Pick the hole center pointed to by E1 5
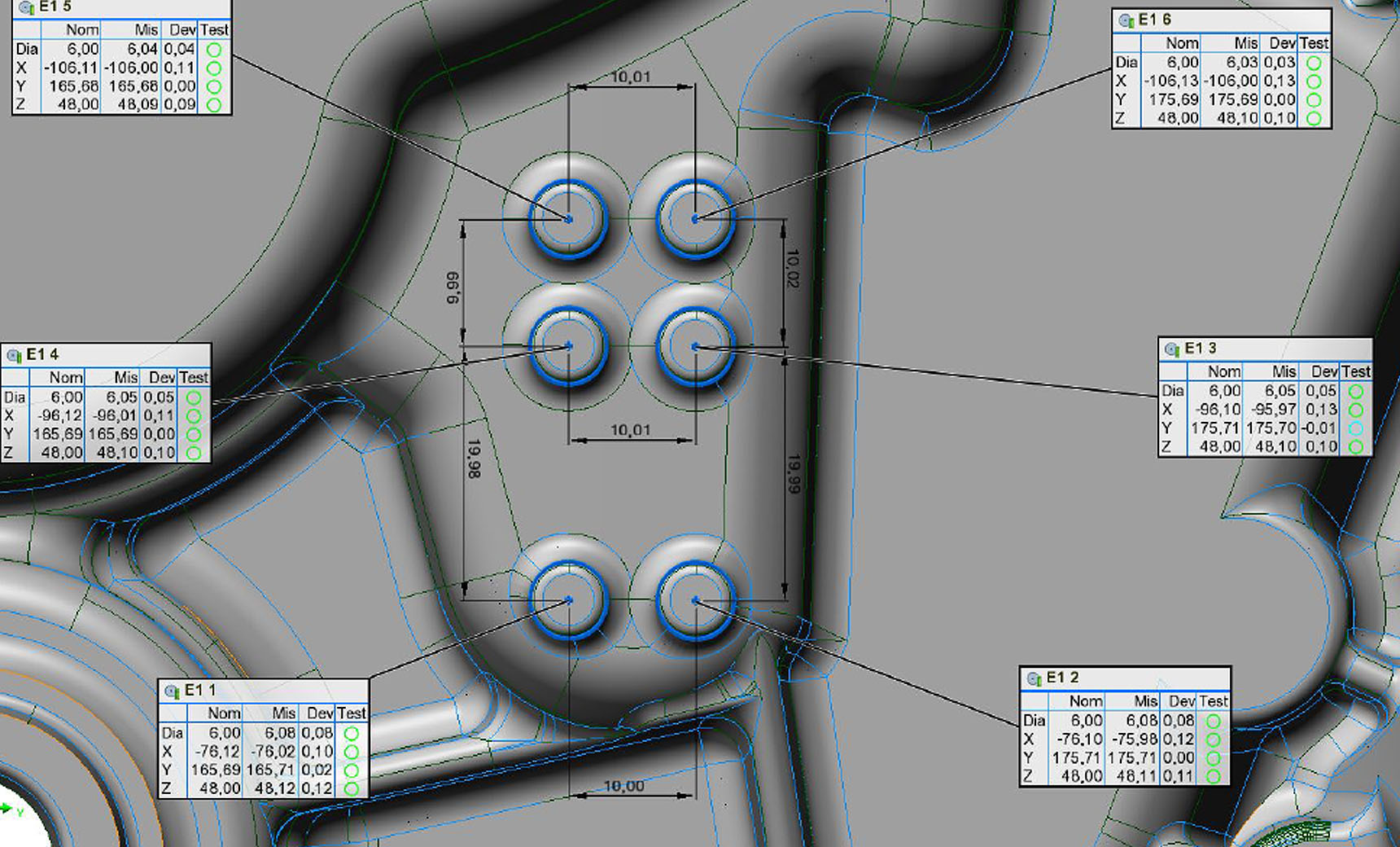The width and height of the screenshot is (1400, 847). 568,219
